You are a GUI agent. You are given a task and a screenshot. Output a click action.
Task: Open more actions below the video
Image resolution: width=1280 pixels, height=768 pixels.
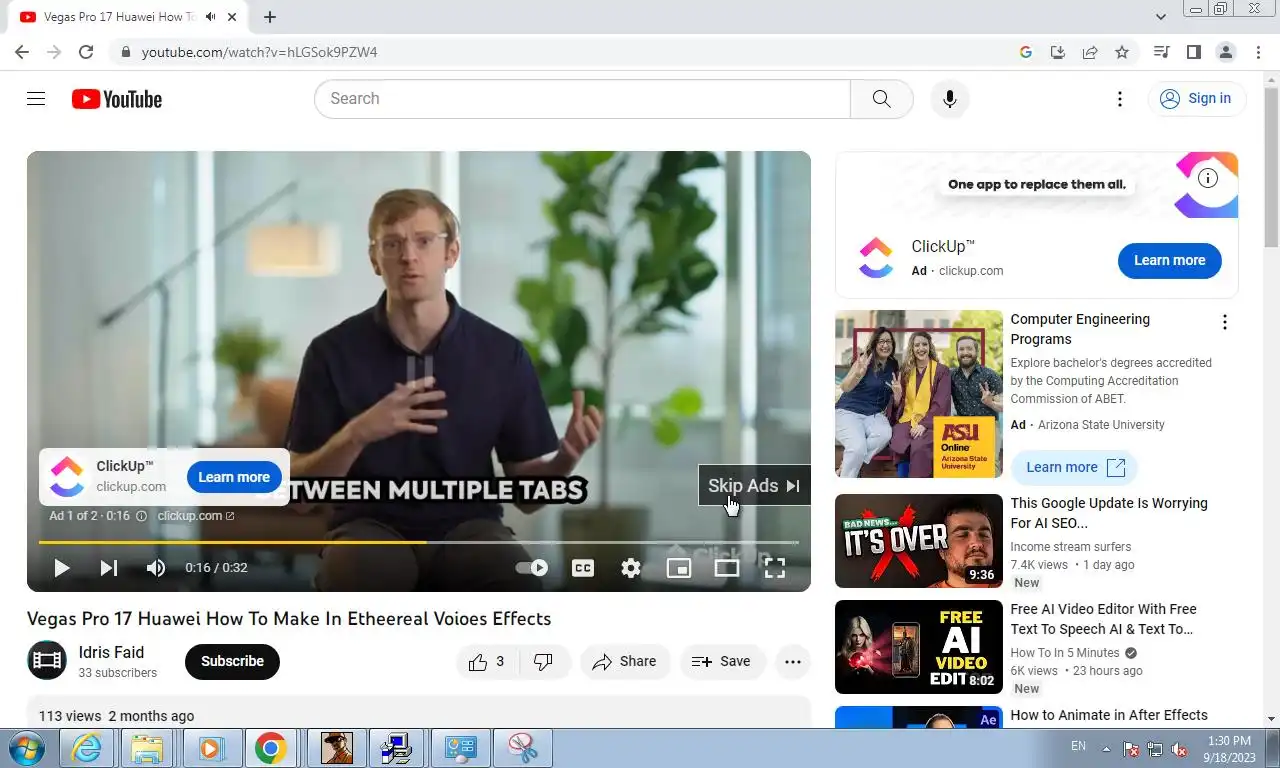click(793, 661)
